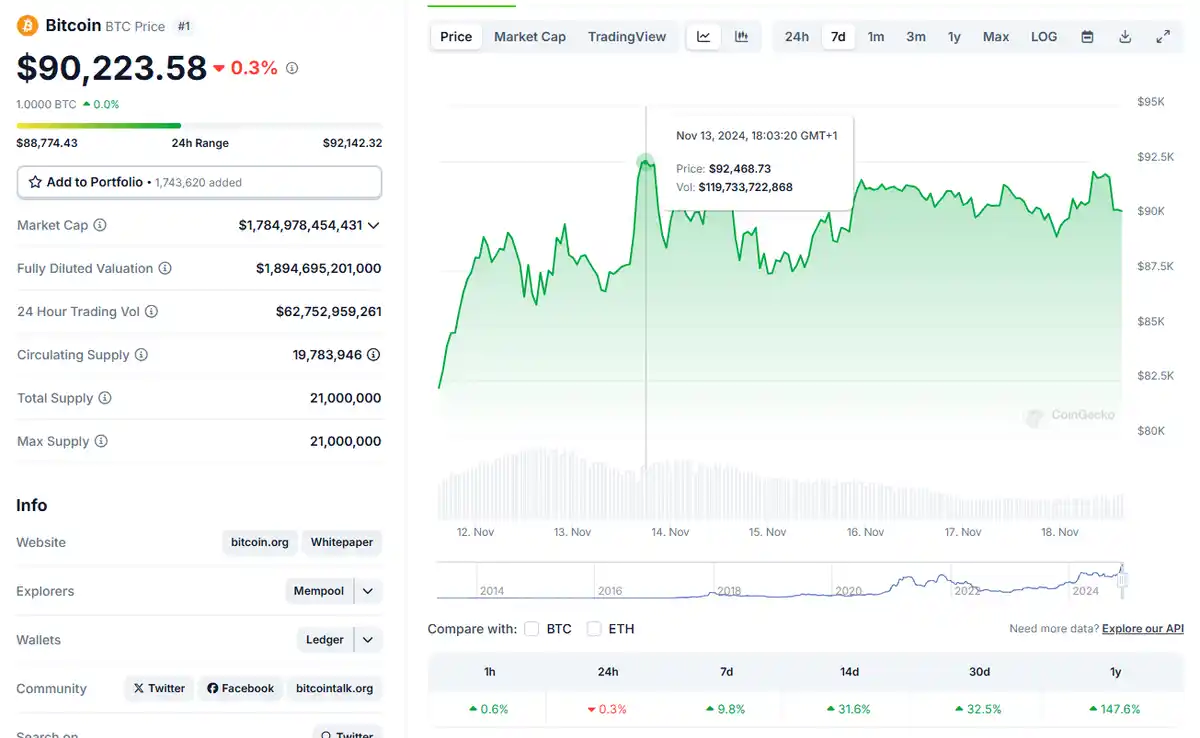Click the historical range navigator handle
1200x738 pixels.
pyautogui.click(x=1122, y=579)
